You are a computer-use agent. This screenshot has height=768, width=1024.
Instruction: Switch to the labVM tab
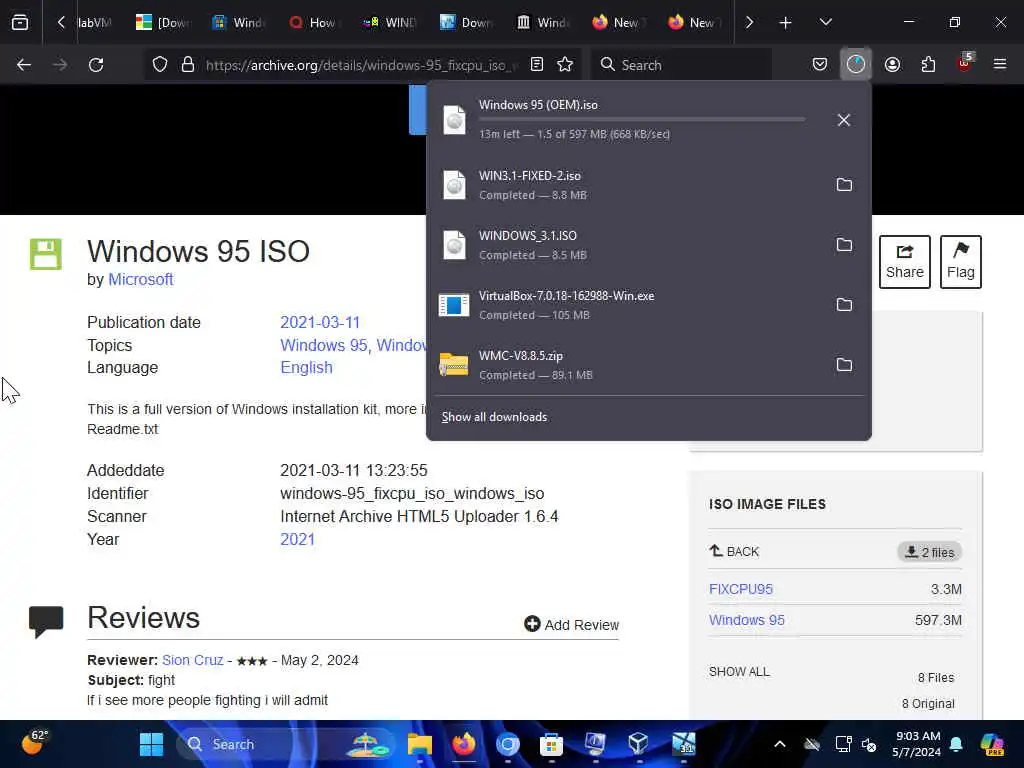pos(95,22)
